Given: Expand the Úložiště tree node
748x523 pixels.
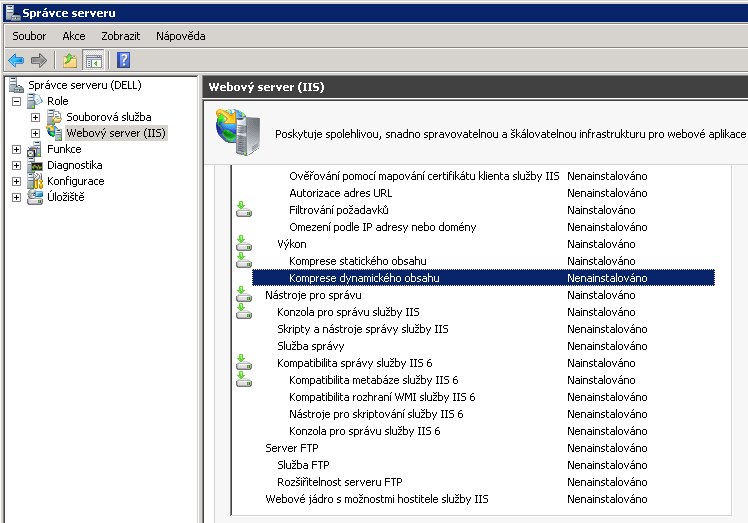Looking at the screenshot, I should 17,197.
